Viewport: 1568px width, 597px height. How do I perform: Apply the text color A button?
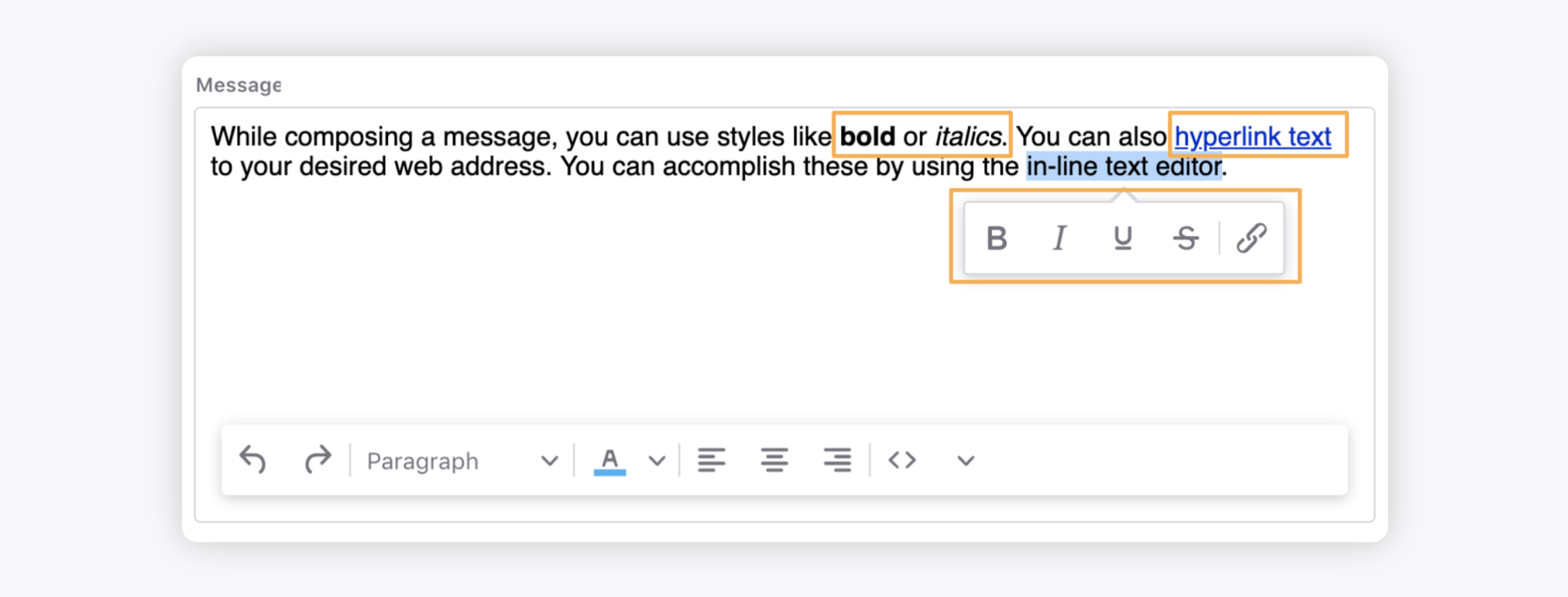[610, 461]
